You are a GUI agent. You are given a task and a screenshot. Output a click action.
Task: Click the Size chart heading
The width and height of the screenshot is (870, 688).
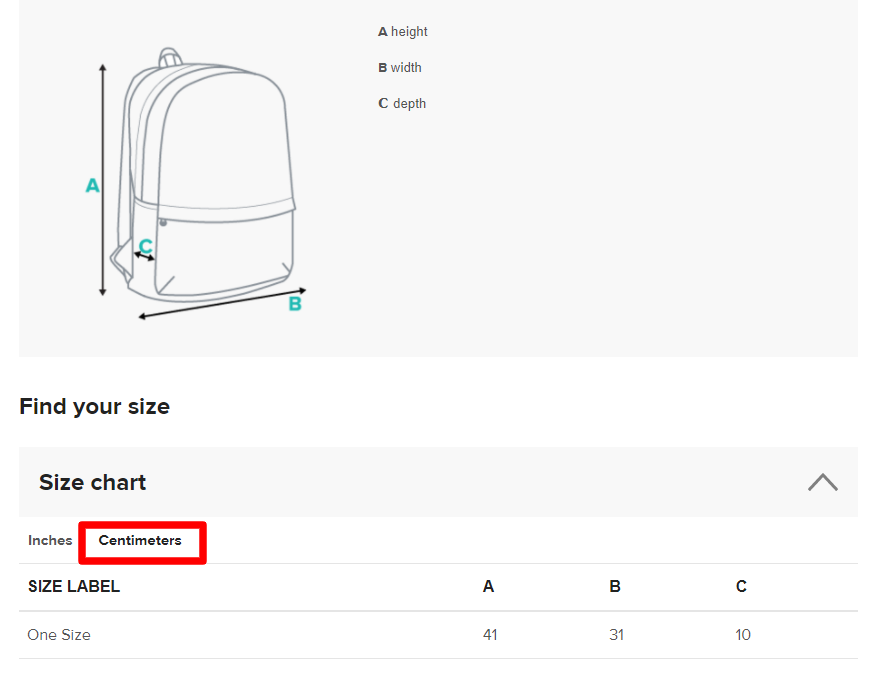(x=93, y=482)
